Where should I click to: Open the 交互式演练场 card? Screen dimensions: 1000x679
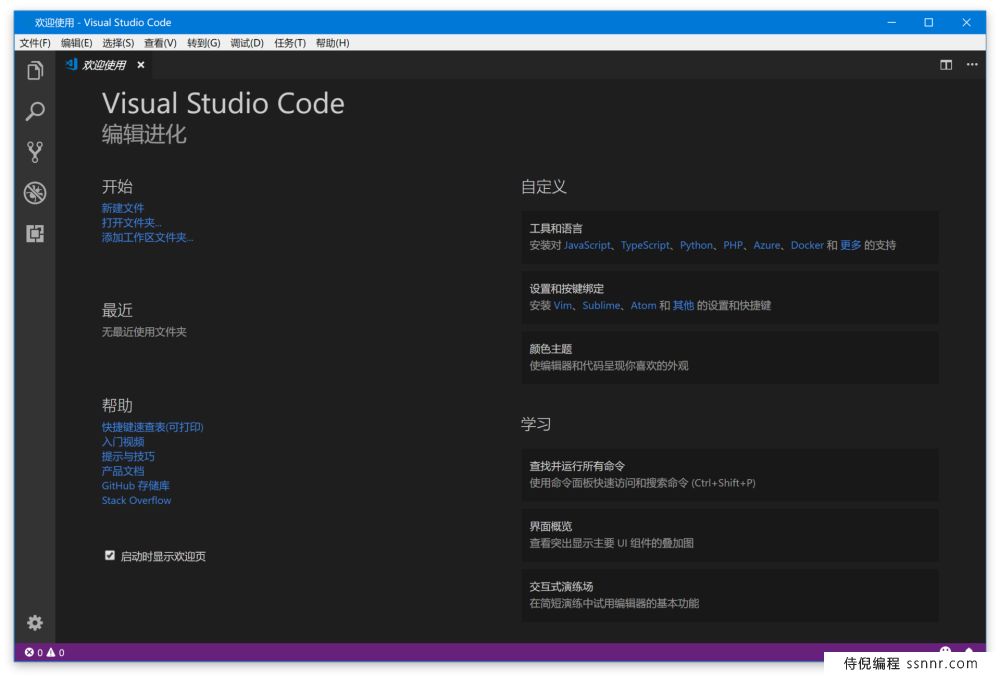pos(730,595)
